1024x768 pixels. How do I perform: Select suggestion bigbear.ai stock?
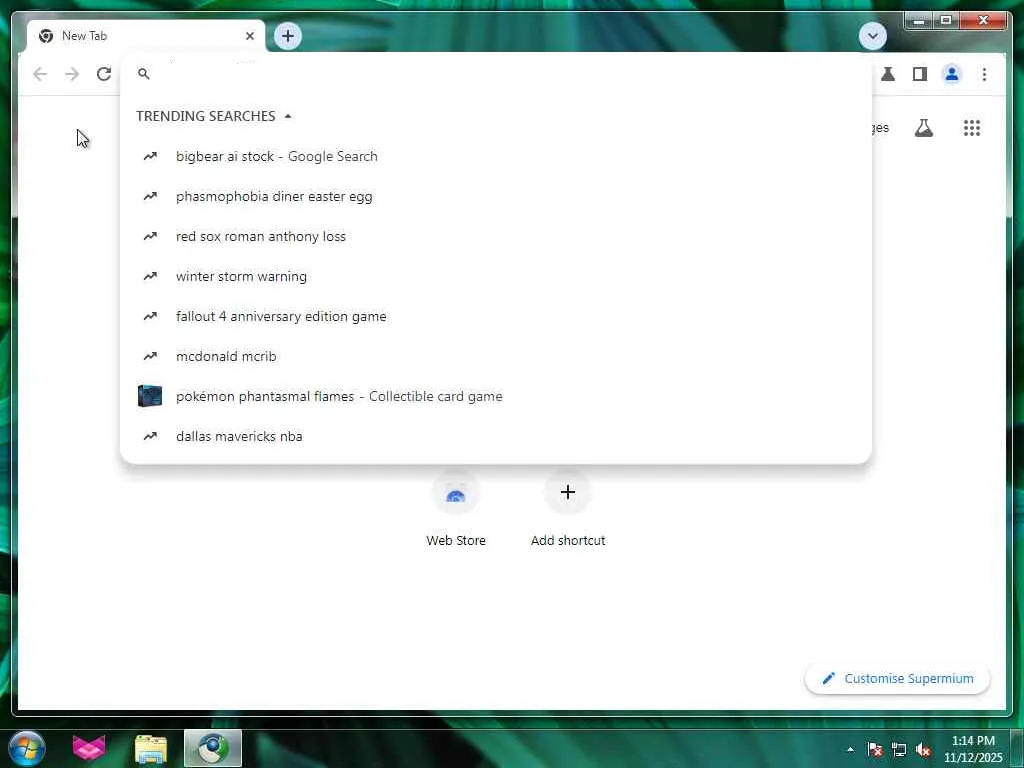496,156
